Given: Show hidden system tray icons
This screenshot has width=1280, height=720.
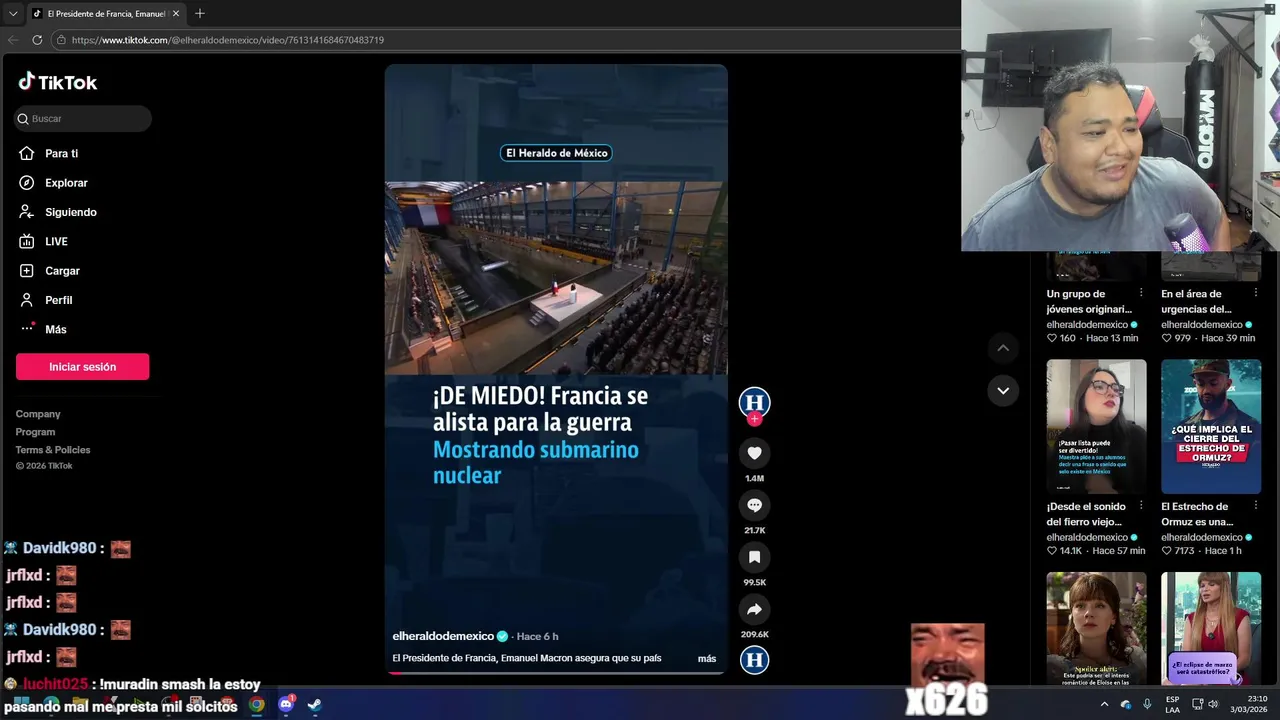Looking at the screenshot, I should (1104, 704).
